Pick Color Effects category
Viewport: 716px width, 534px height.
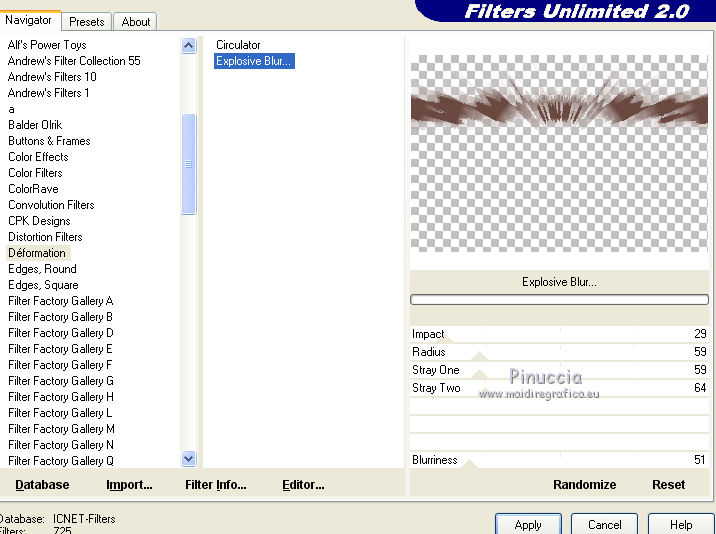click(38, 157)
